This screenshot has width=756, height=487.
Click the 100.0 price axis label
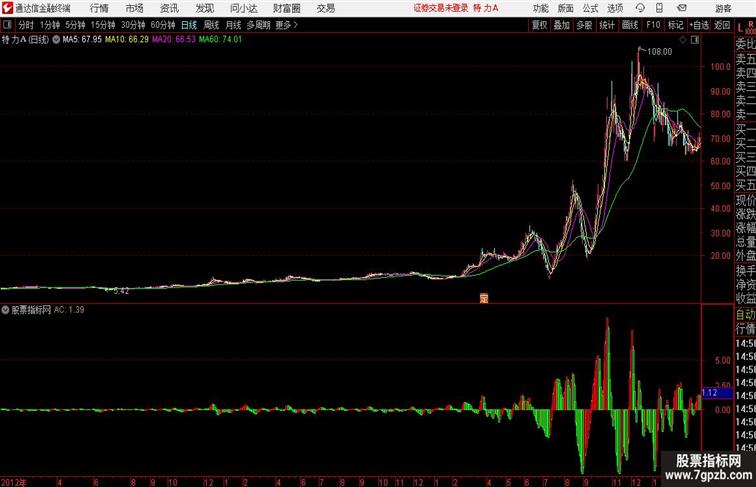click(x=721, y=67)
